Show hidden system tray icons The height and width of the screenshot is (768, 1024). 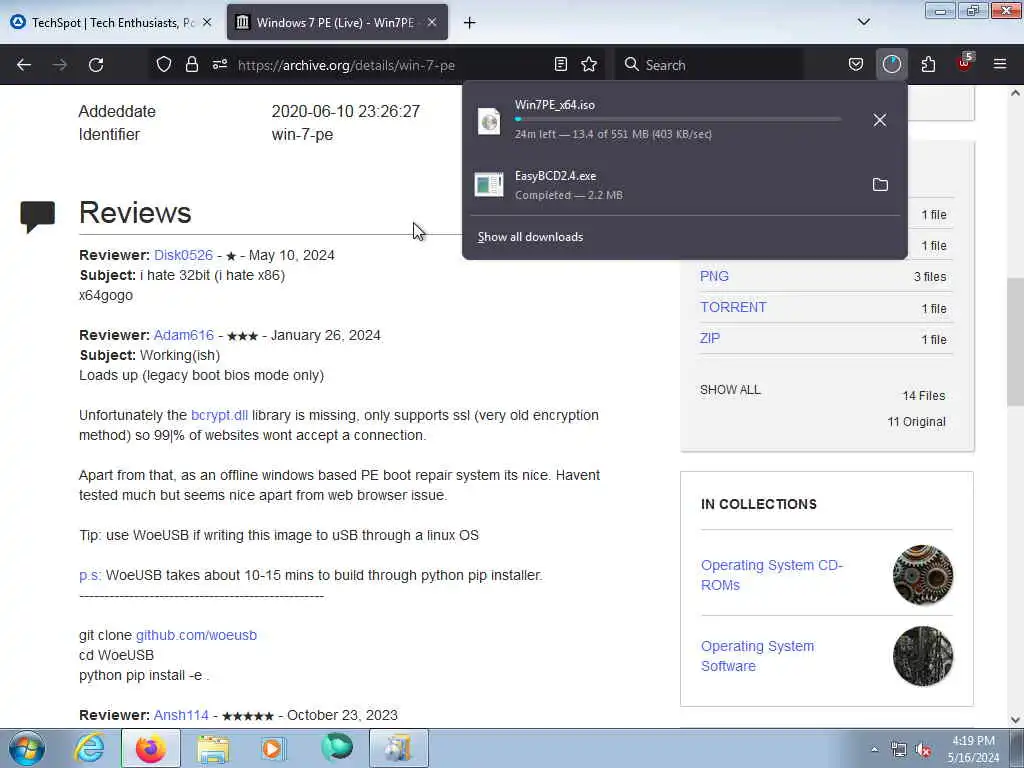[874, 750]
